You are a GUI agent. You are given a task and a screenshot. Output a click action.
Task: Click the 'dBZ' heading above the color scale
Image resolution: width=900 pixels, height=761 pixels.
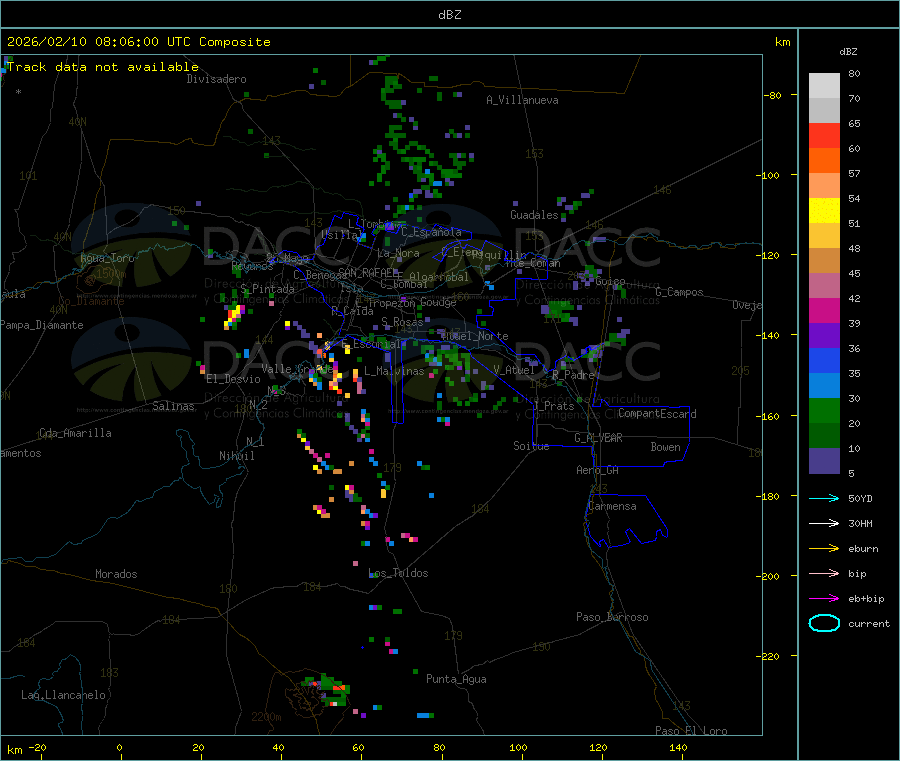tap(848, 52)
